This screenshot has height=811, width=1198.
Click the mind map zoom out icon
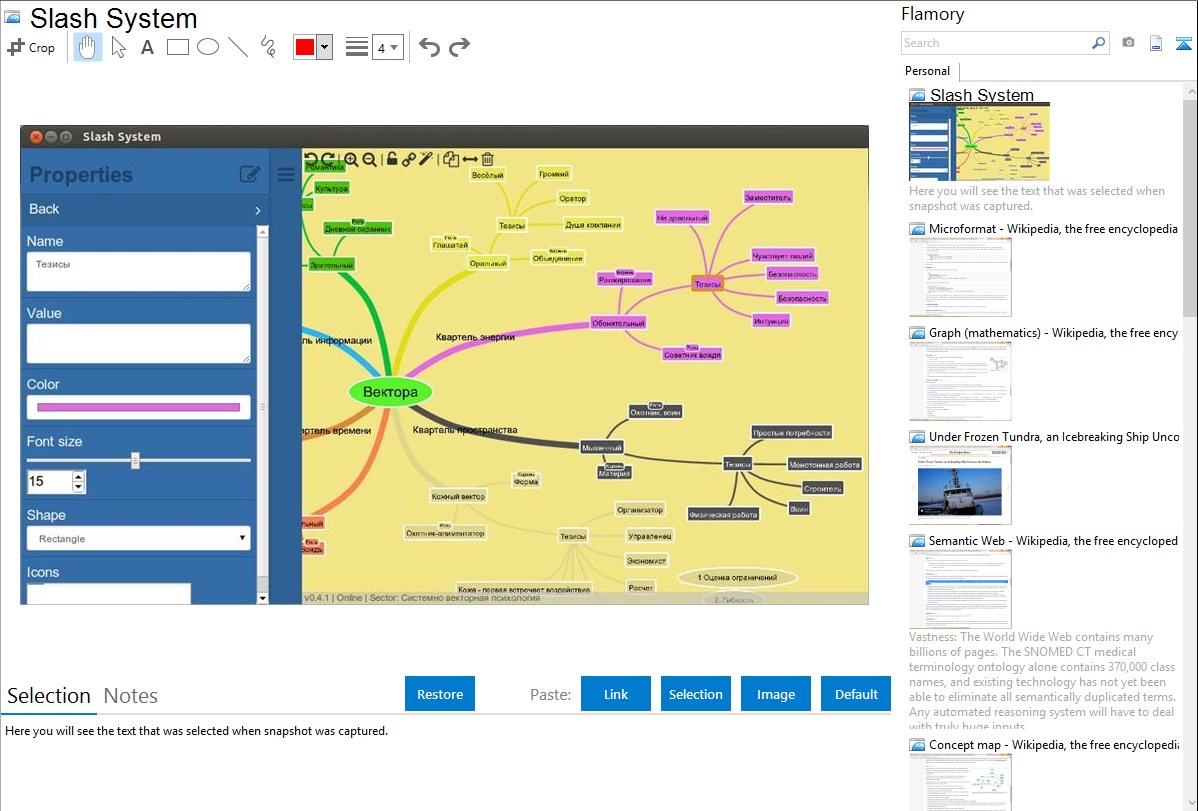coord(369,159)
